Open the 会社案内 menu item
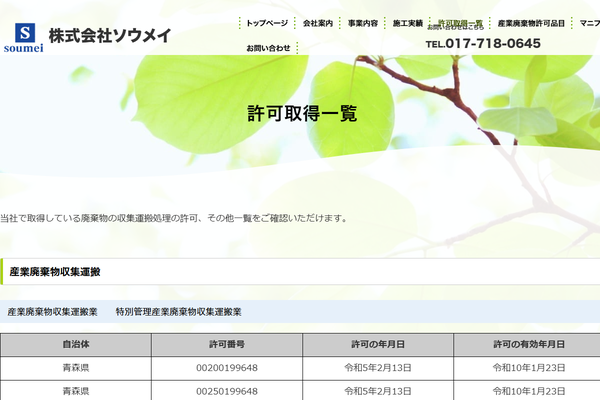 pyautogui.click(x=318, y=23)
